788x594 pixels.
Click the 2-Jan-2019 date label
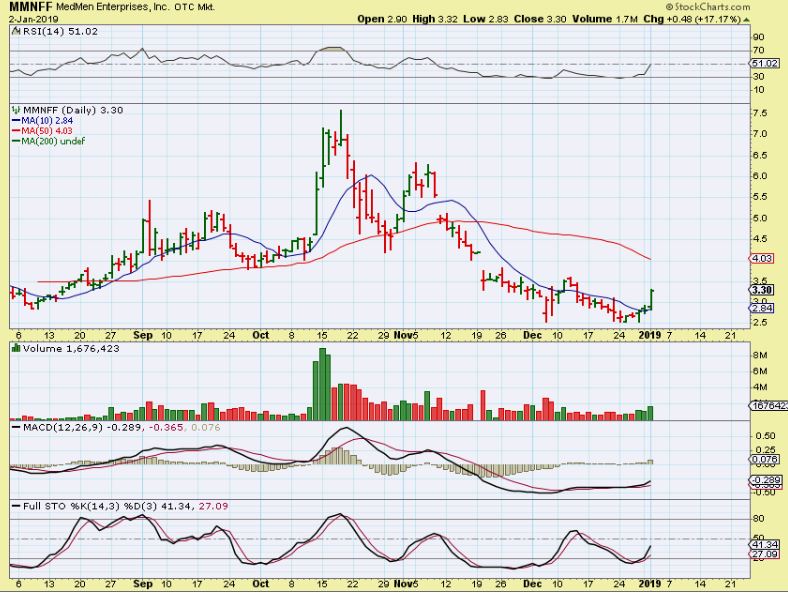[34, 19]
